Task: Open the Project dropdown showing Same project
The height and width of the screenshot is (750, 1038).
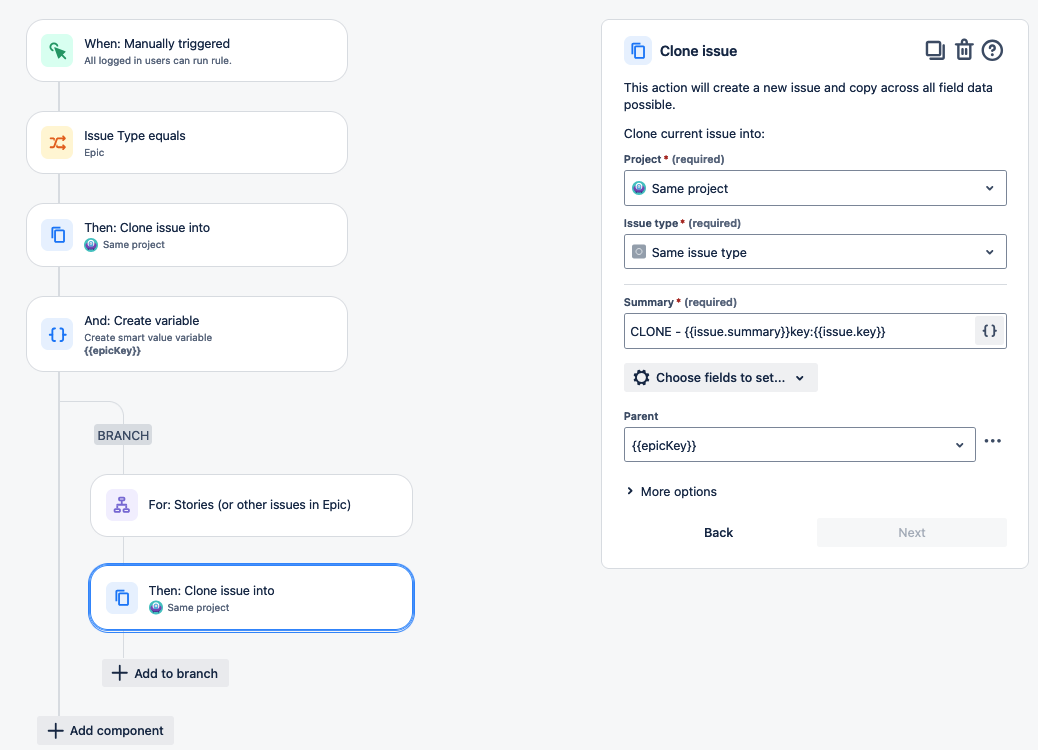Action: coord(814,187)
